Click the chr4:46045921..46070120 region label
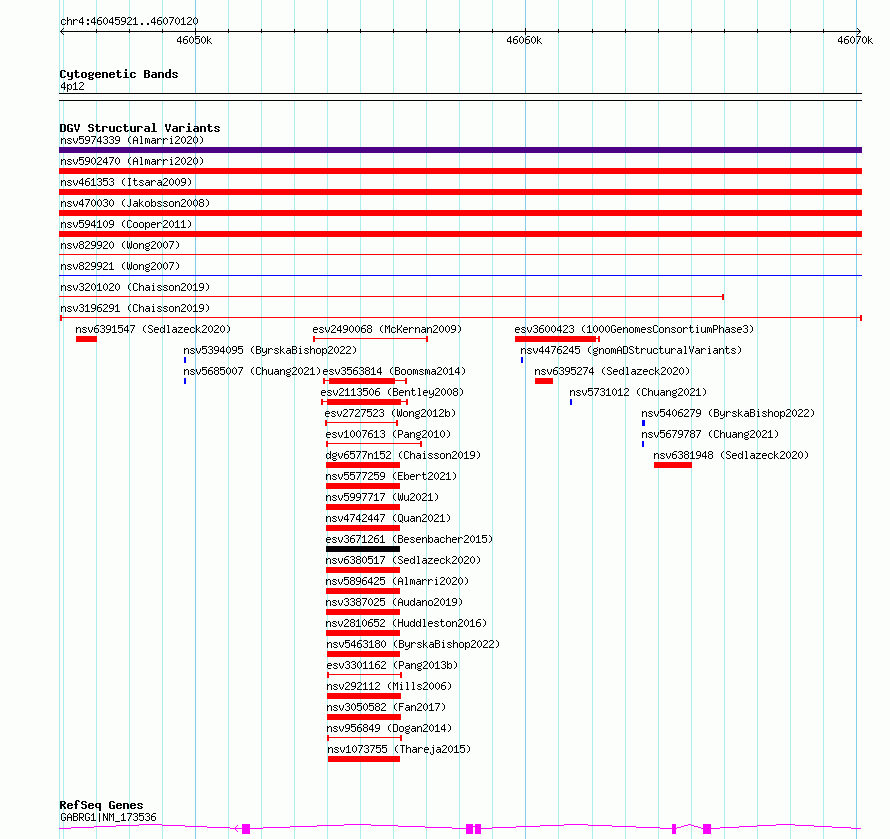The width and height of the screenshot is (890, 839). [x=129, y=21]
